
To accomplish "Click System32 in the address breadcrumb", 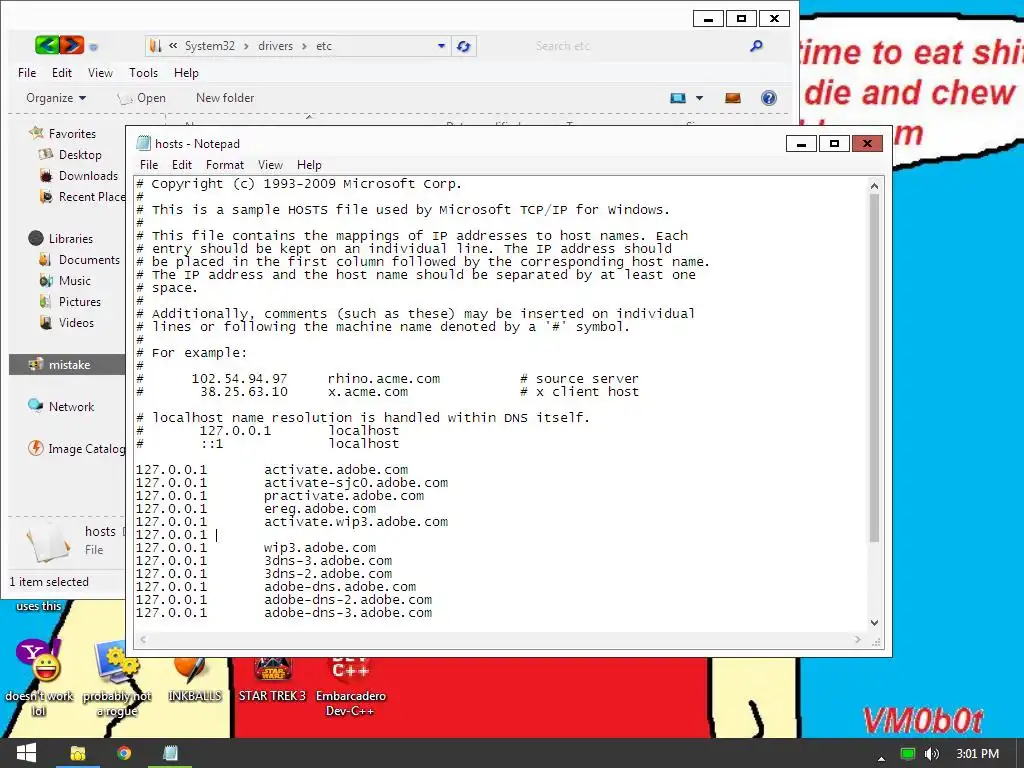I will click(x=209, y=46).
